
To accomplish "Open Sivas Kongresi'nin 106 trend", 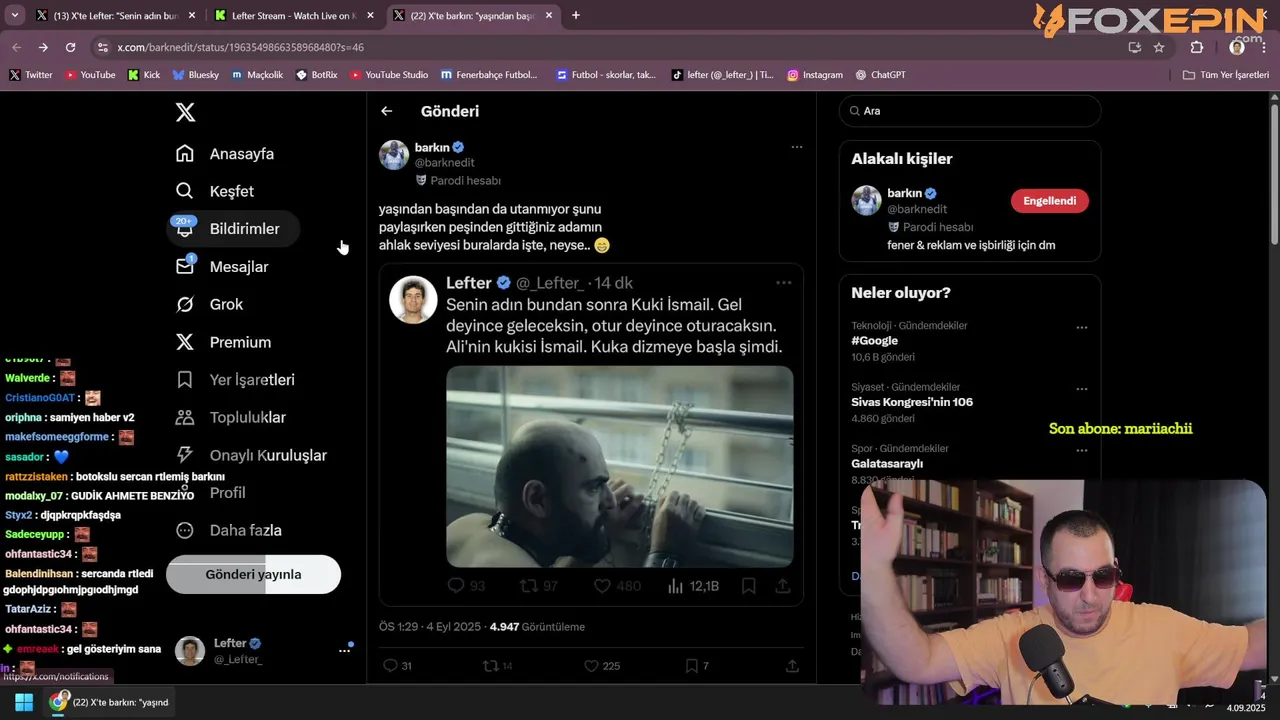I will point(912,402).
